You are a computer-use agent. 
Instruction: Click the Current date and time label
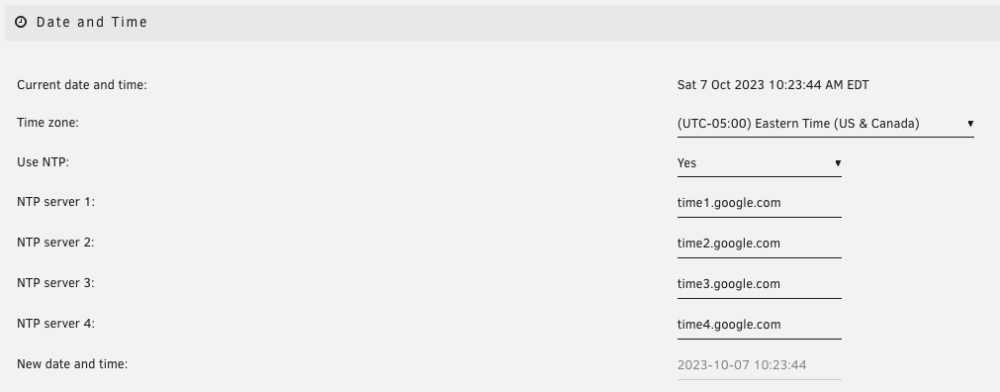click(82, 85)
